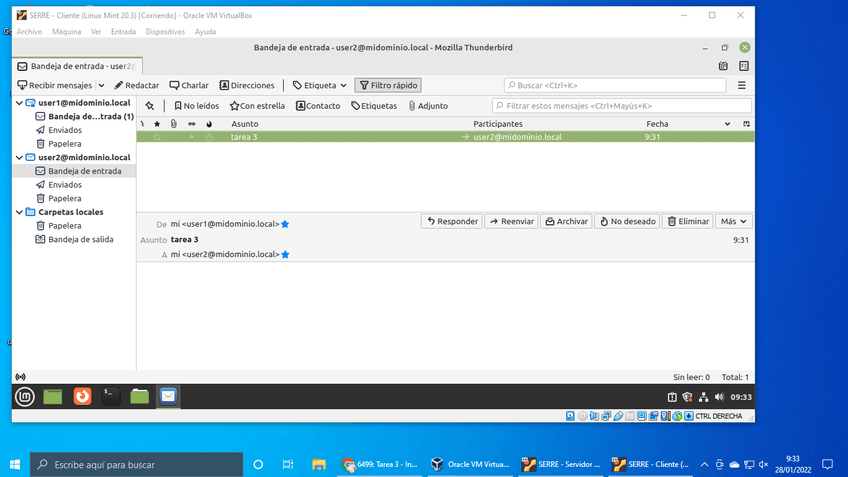
Task: Open user2's Enviados folder
Action: point(58,185)
